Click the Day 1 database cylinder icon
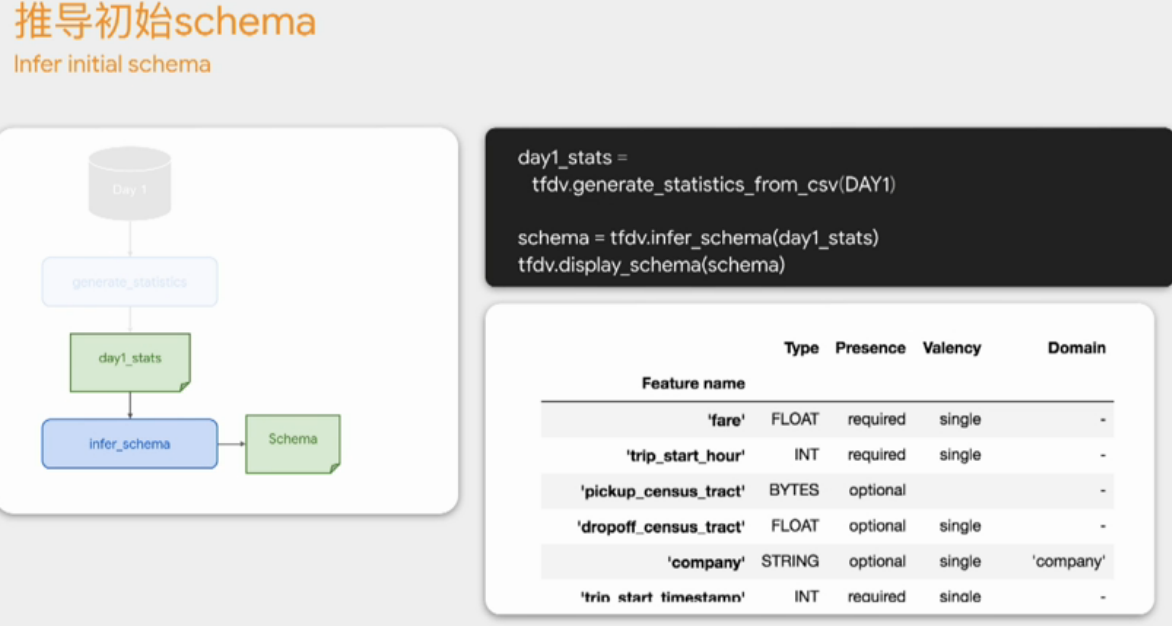The image size is (1172, 626). click(x=130, y=184)
